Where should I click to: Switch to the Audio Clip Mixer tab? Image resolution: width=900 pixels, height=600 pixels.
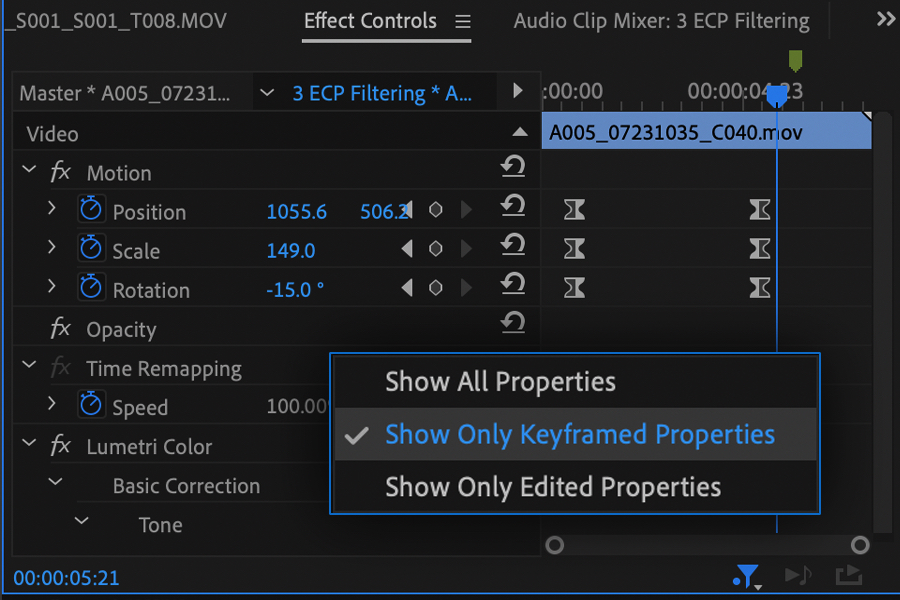[661, 21]
